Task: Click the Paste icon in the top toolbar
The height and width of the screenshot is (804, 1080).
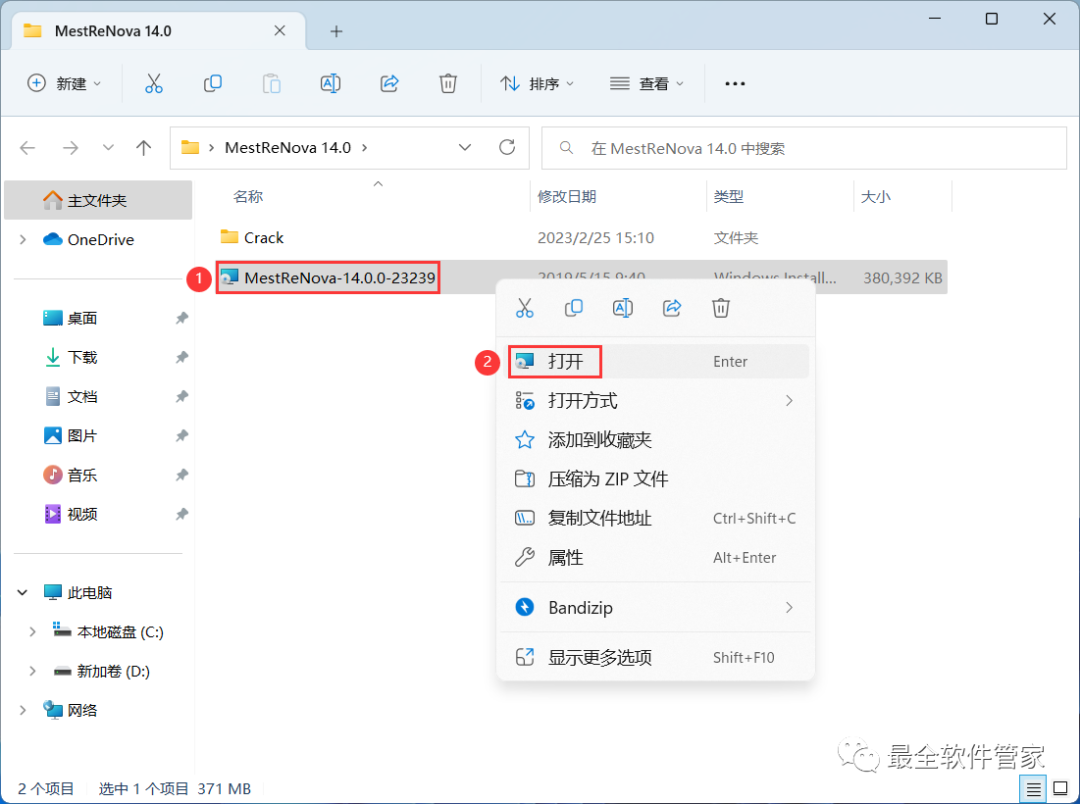Action: tap(271, 83)
